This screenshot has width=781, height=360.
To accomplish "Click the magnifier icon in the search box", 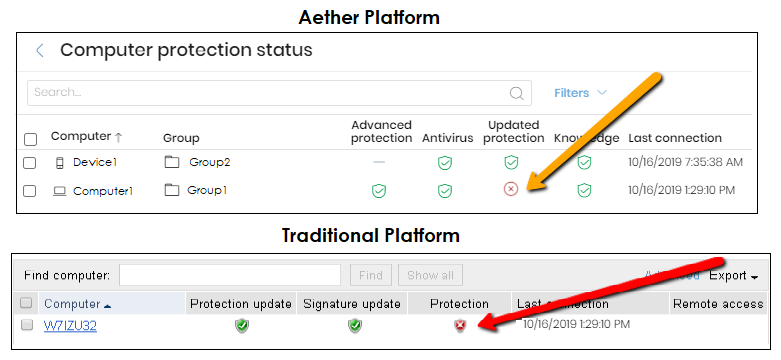I will (x=517, y=93).
